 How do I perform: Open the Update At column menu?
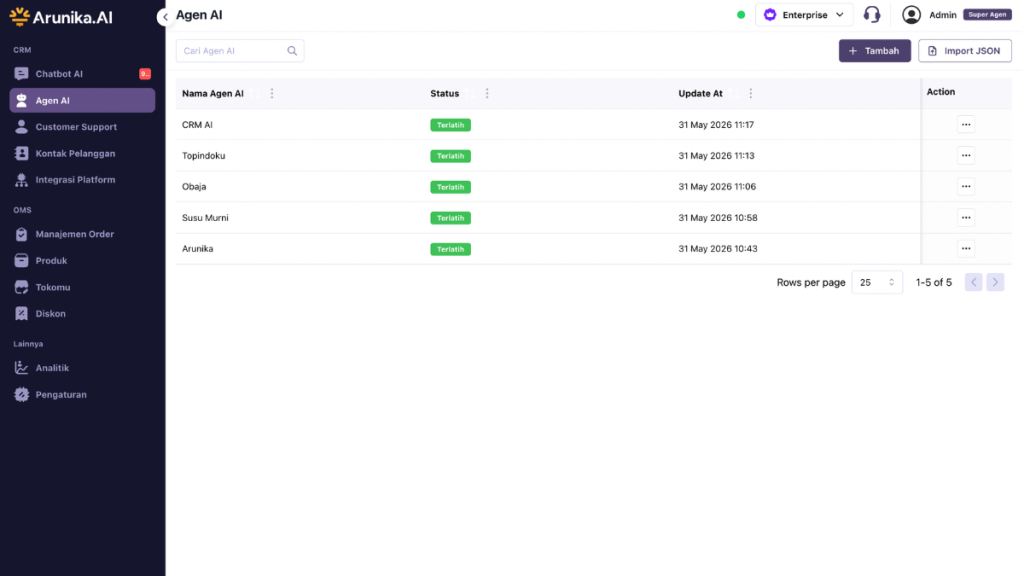(751, 93)
